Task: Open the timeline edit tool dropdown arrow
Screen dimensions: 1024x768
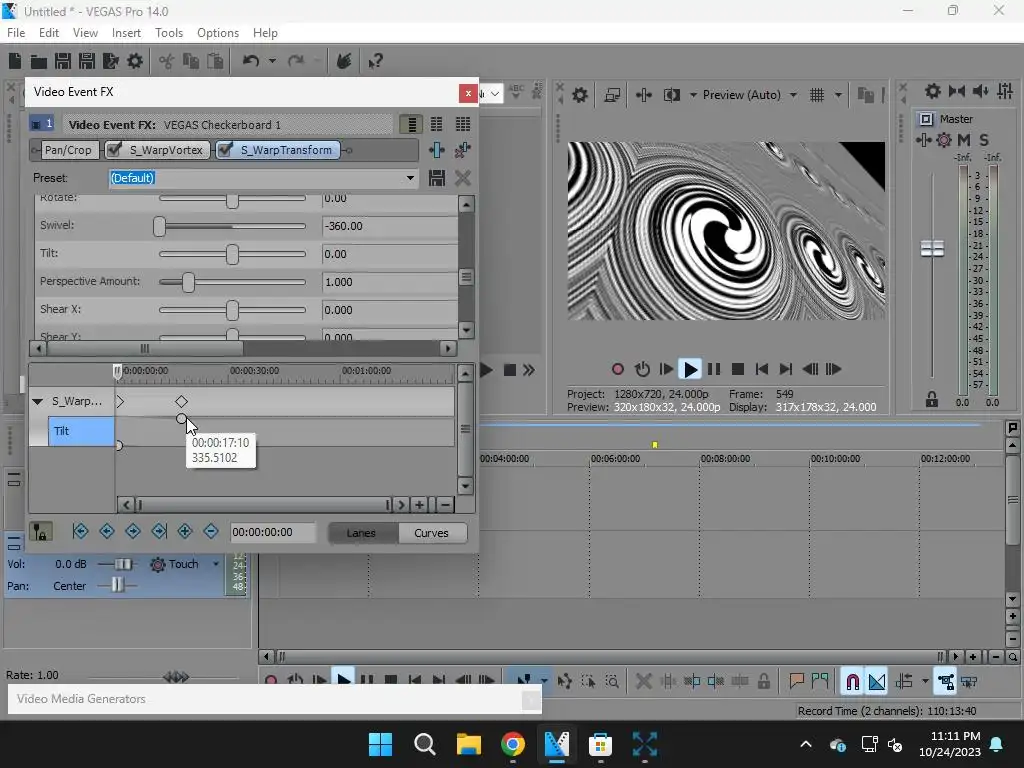Action: 544,682
